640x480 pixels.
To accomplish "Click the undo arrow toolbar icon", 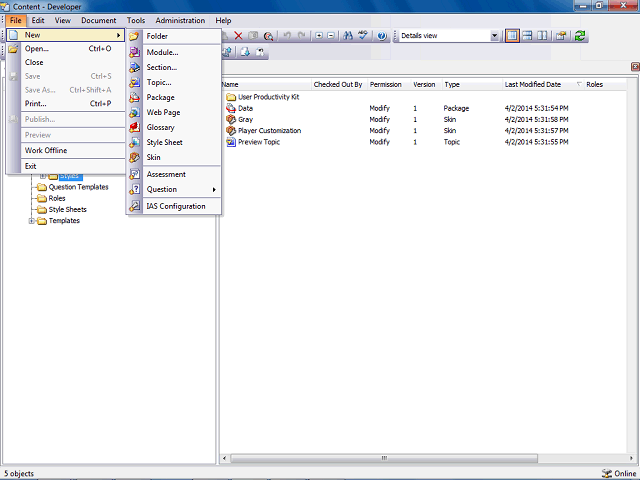I will click(x=287, y=36).
